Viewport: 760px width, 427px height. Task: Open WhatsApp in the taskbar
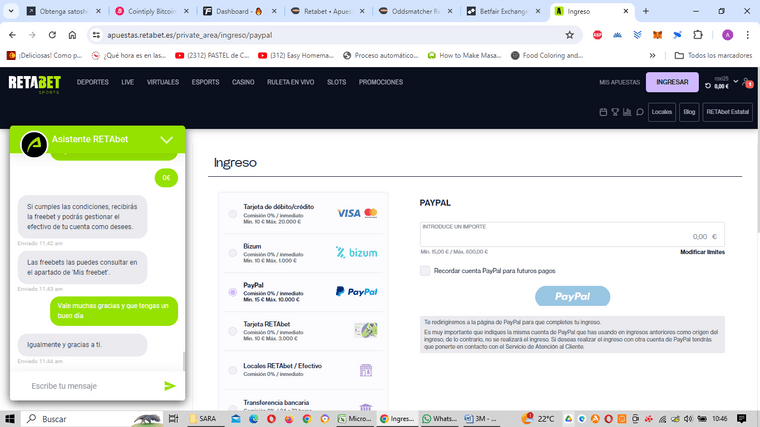point(439,419)
